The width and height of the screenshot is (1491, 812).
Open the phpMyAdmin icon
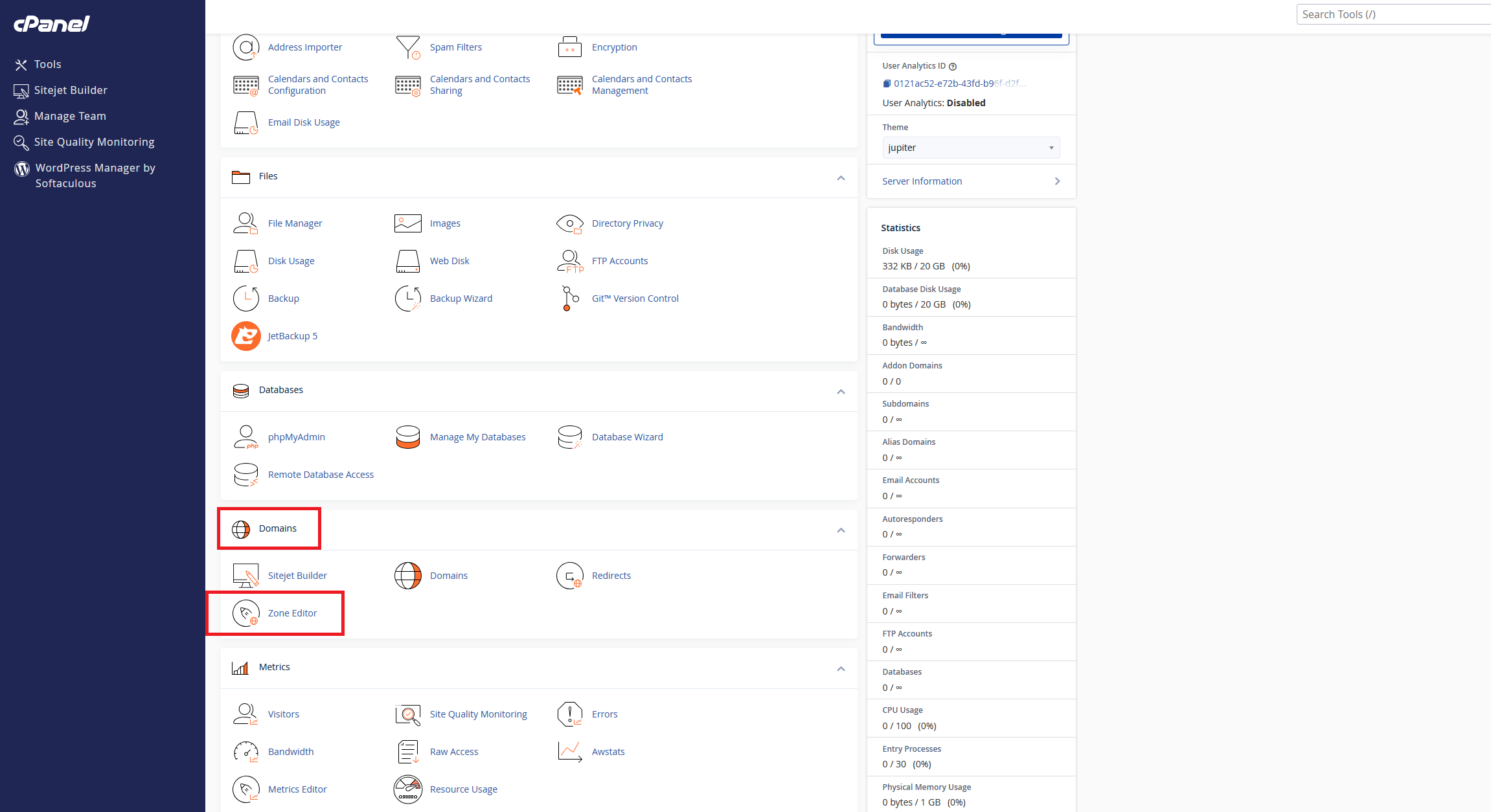(246, 437)
